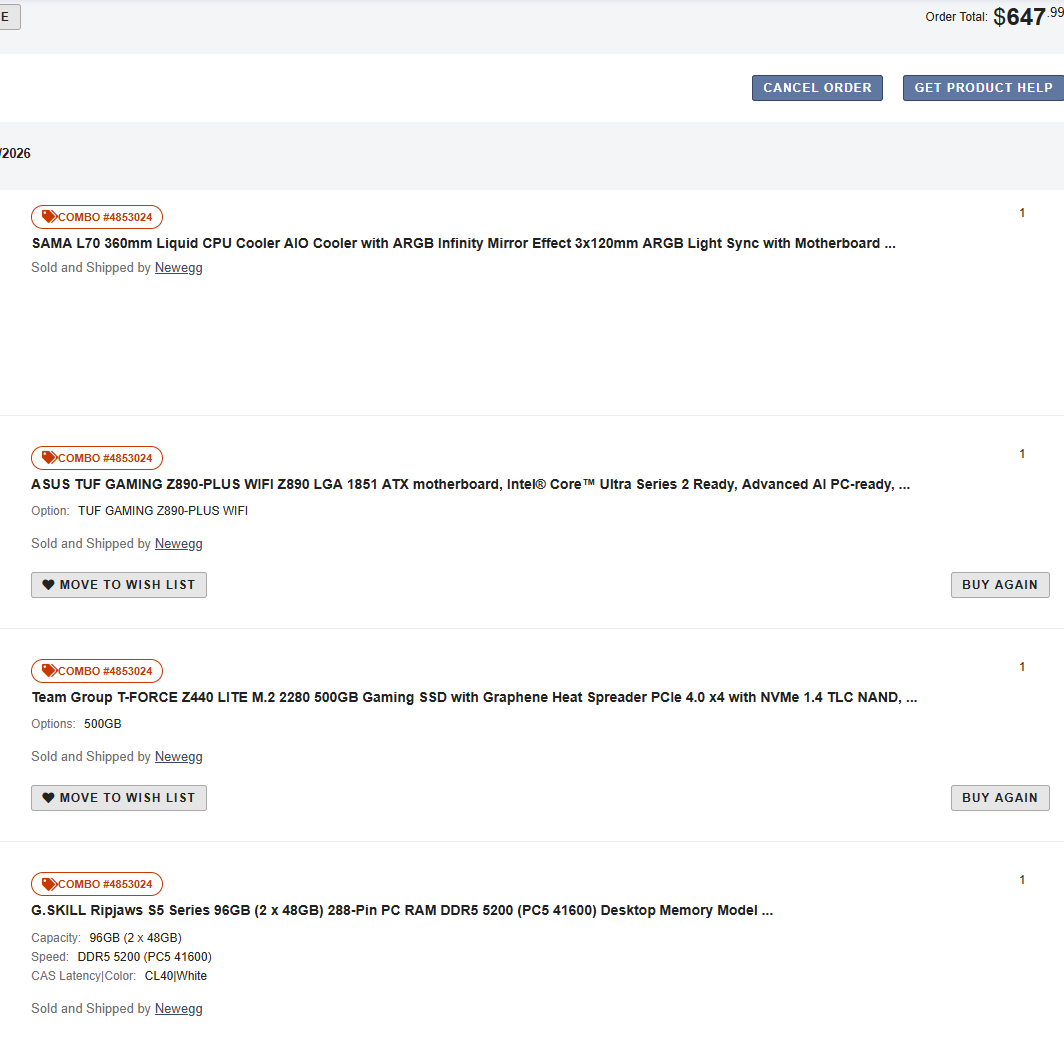Click heart icon in ASUS wish list button
The height and width of the screenshot is (1052, 1064).
pyautogui.click(x=48, y=584)
